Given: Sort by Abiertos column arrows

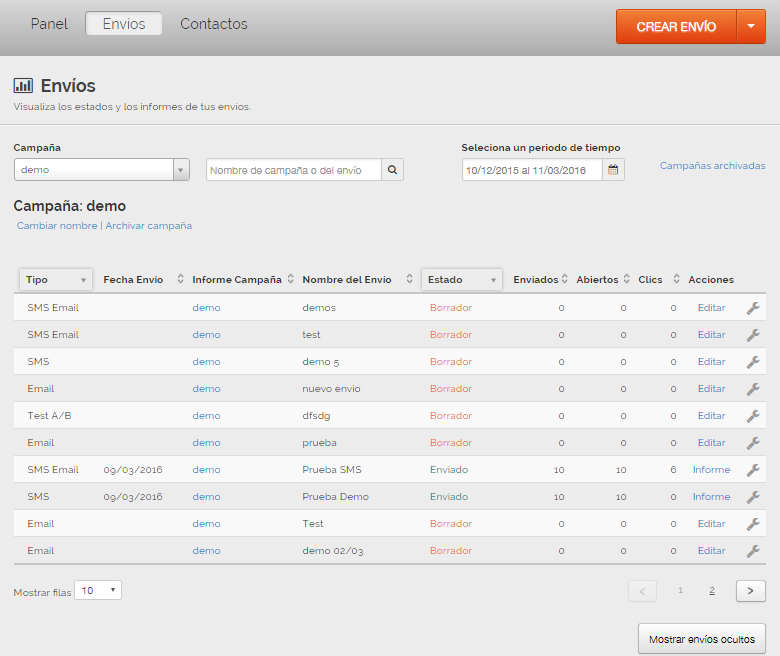Looking at the screenshot, I should tap(627, 279).
